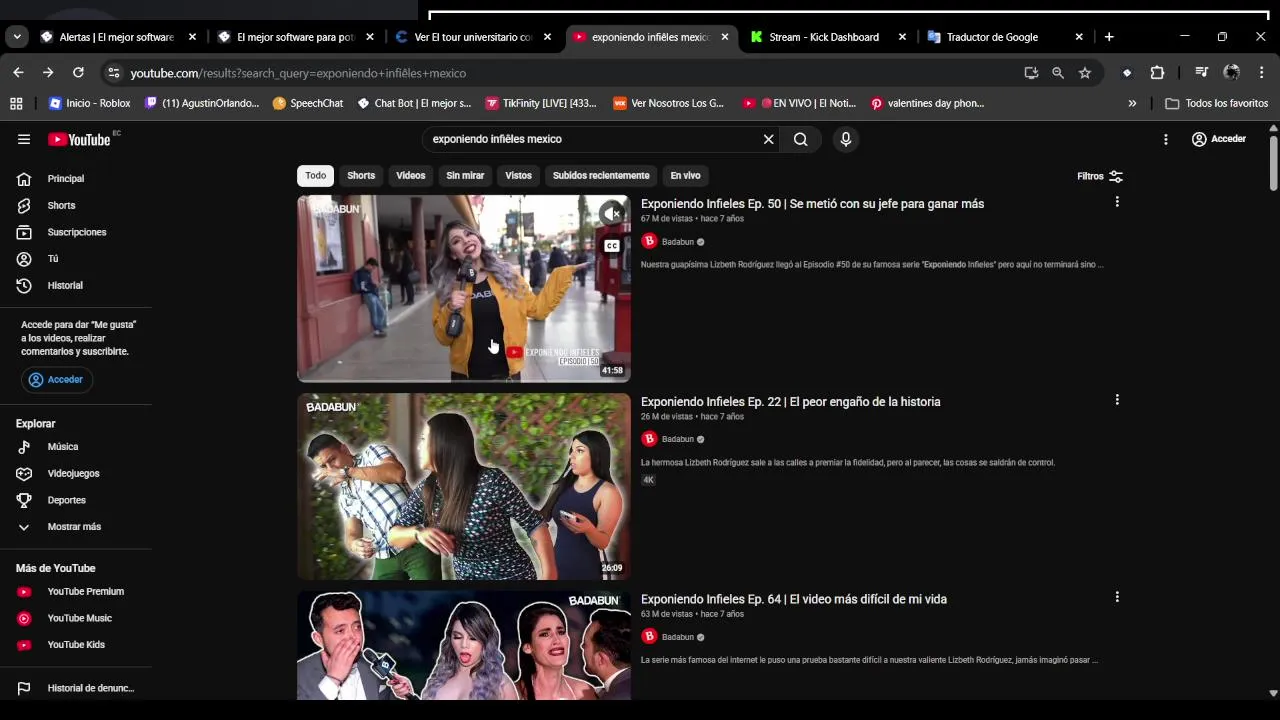Viewport: 1280px width, 720px height.
Task: Expand Mostrar más in sidebar
Action: point(76,527)
